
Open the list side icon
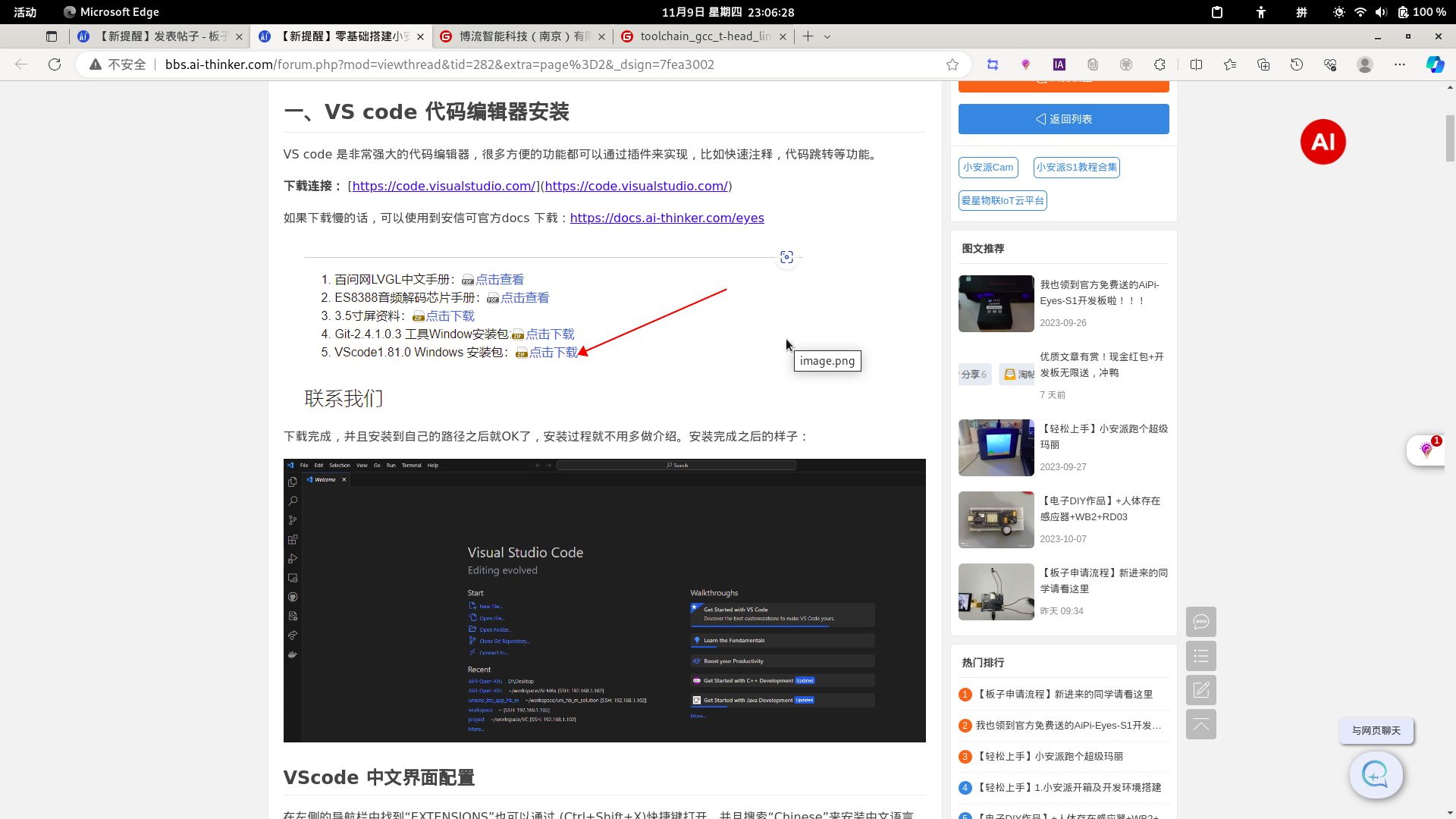pyautogui.click(x=1201, y=656)
